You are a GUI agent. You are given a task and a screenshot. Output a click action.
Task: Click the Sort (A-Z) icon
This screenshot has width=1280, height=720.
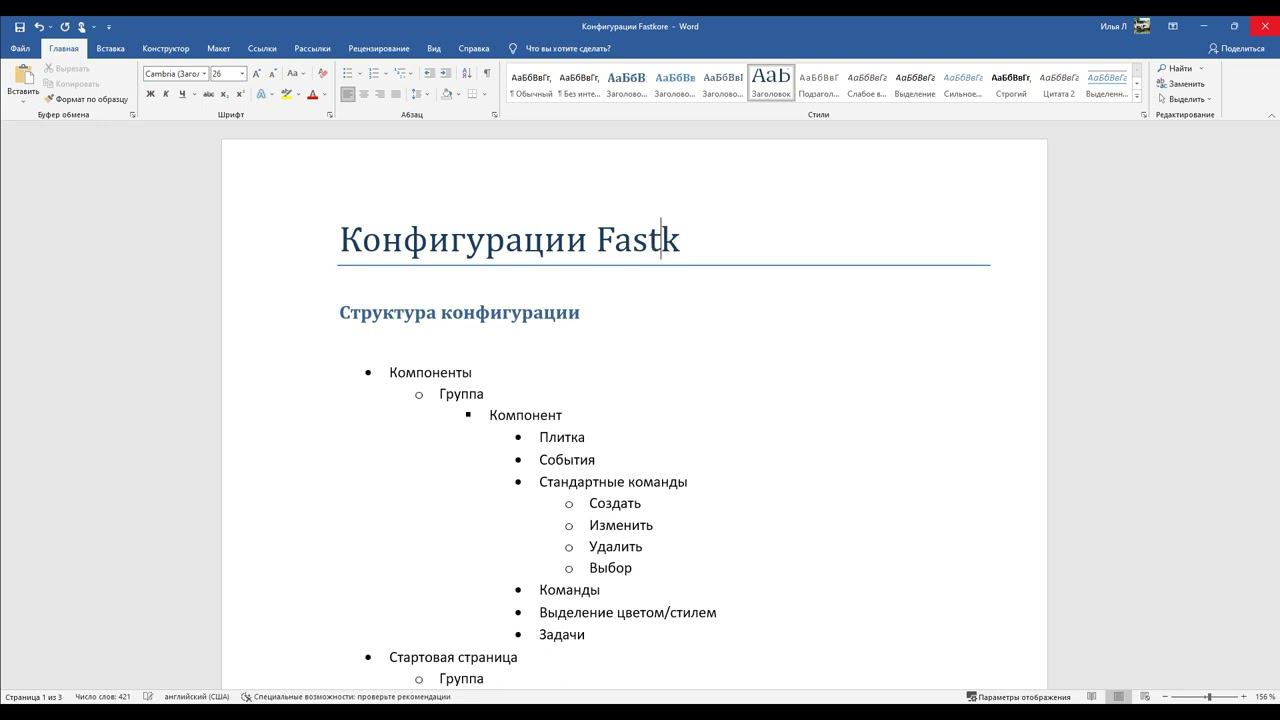coord(467,73)
